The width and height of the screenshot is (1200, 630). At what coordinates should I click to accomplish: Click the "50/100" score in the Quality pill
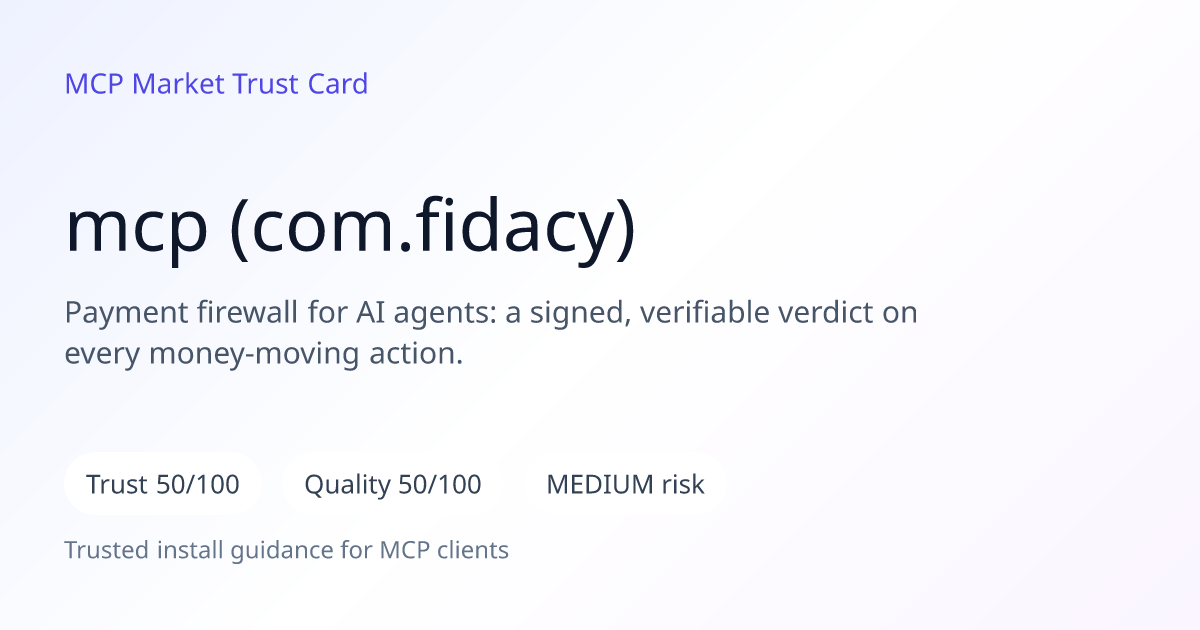click(440, 485)
